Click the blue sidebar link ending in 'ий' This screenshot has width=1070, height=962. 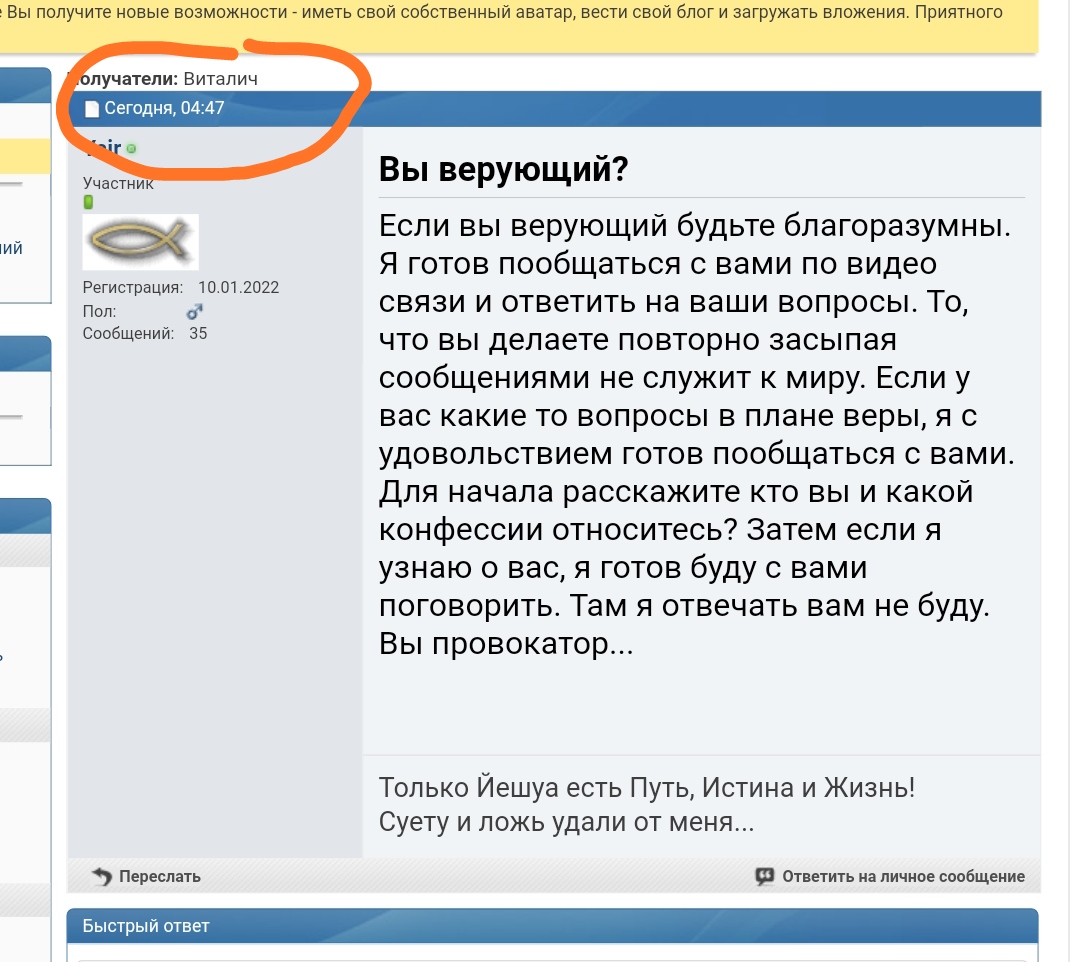tap(11, 248)
